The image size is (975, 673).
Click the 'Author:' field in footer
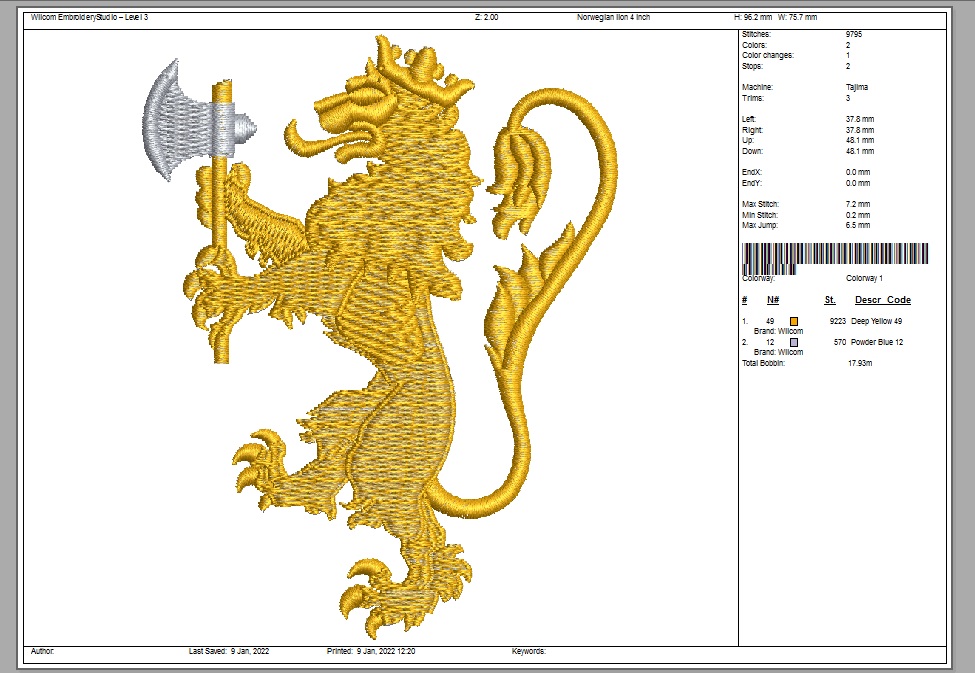coord(43,651)
